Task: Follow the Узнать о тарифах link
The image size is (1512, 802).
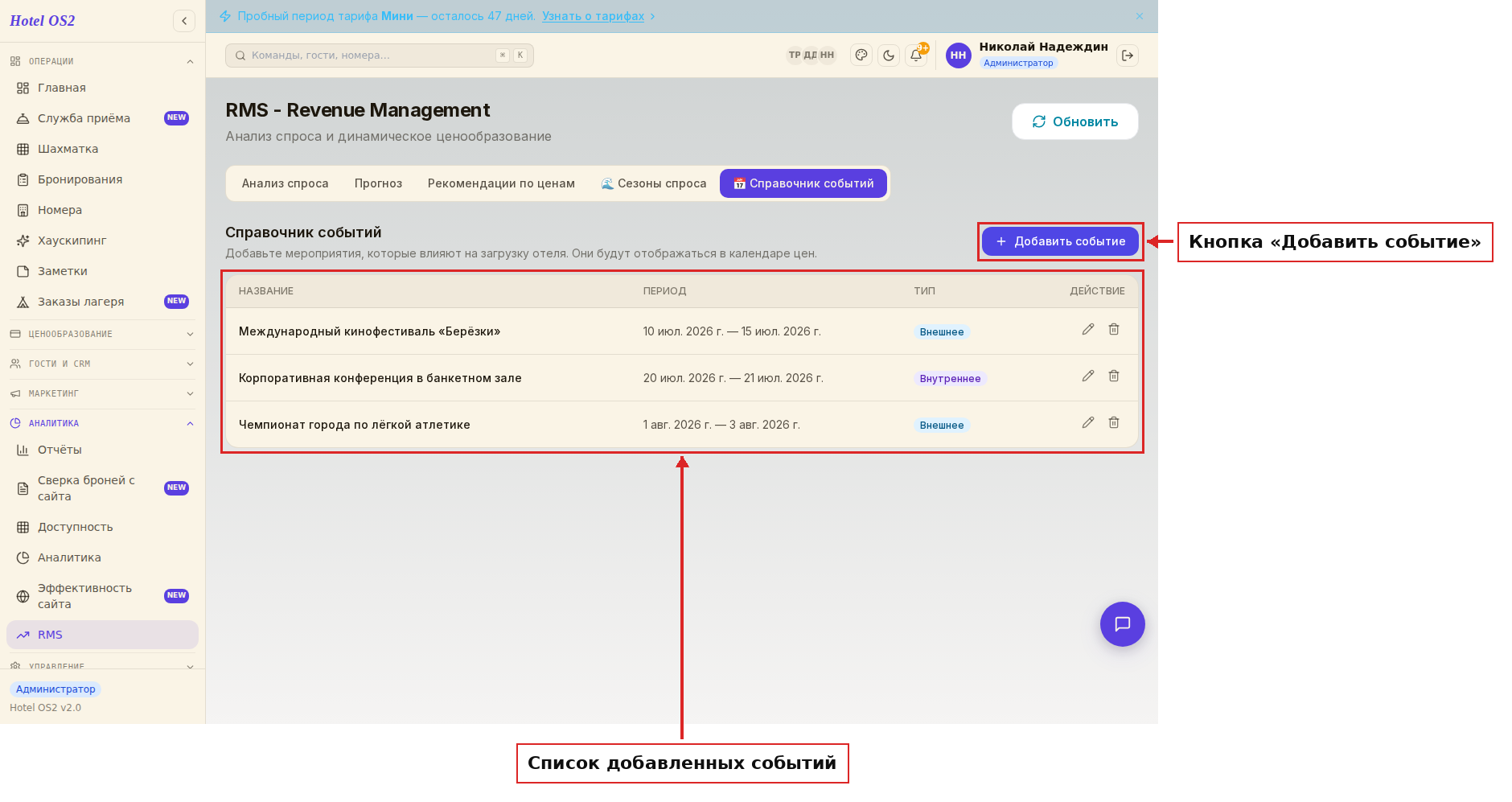Action: coord(593,16)
